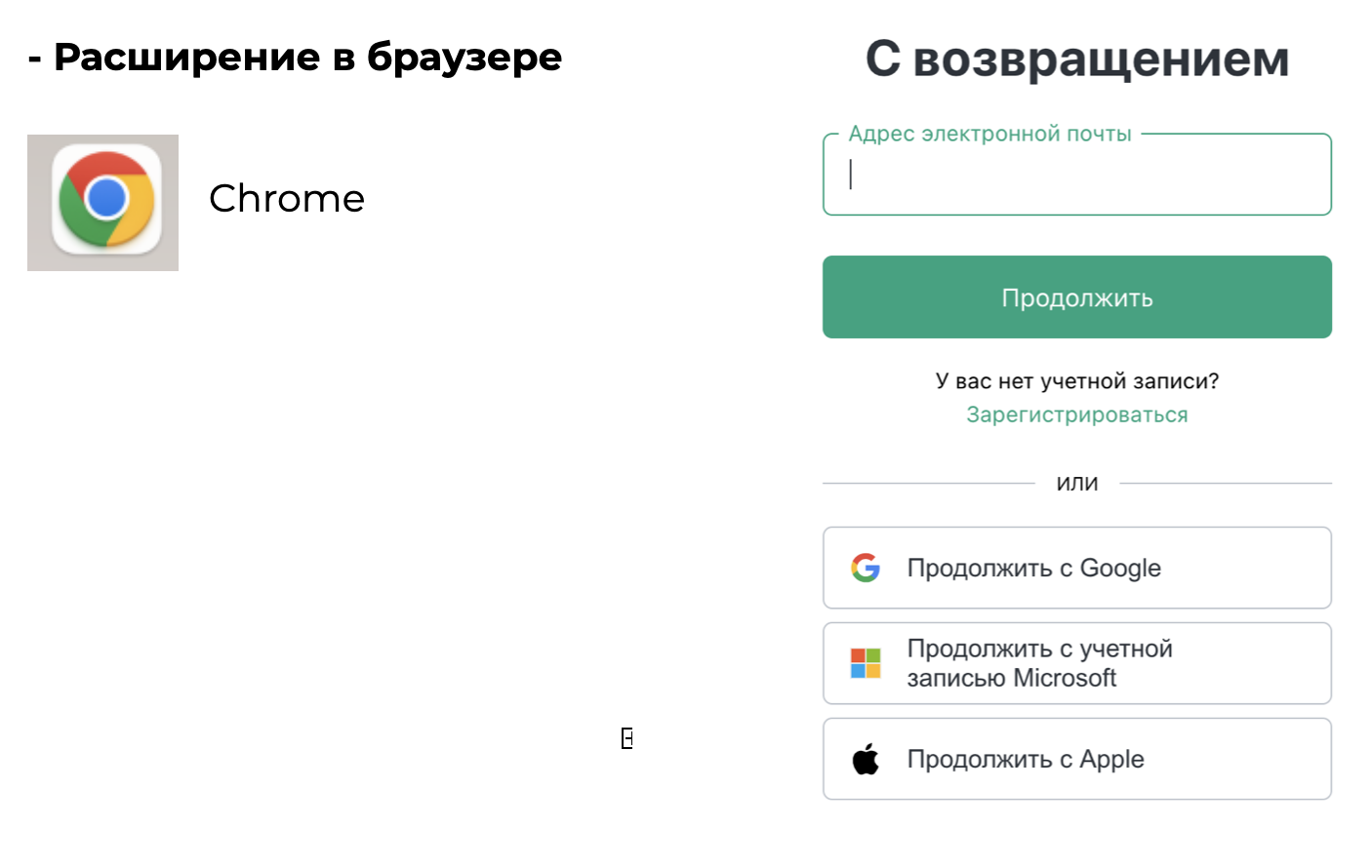The image size is (1372, 868).
Task: Click the divider line right of "или"
Action: (x=1226, y=483)
